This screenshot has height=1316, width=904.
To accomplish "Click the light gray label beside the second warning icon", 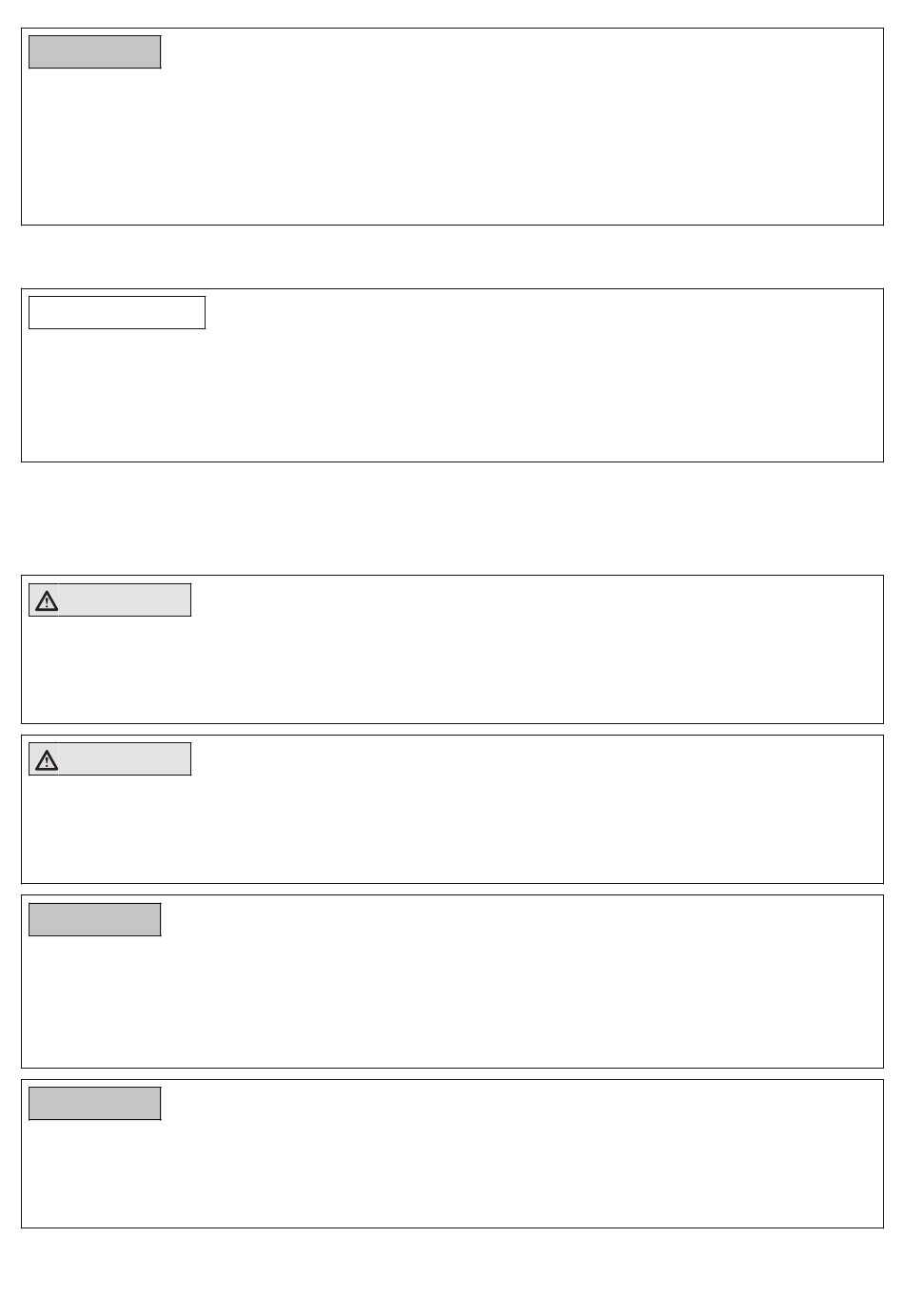I will pyautogui.click(x=125, y=759).
